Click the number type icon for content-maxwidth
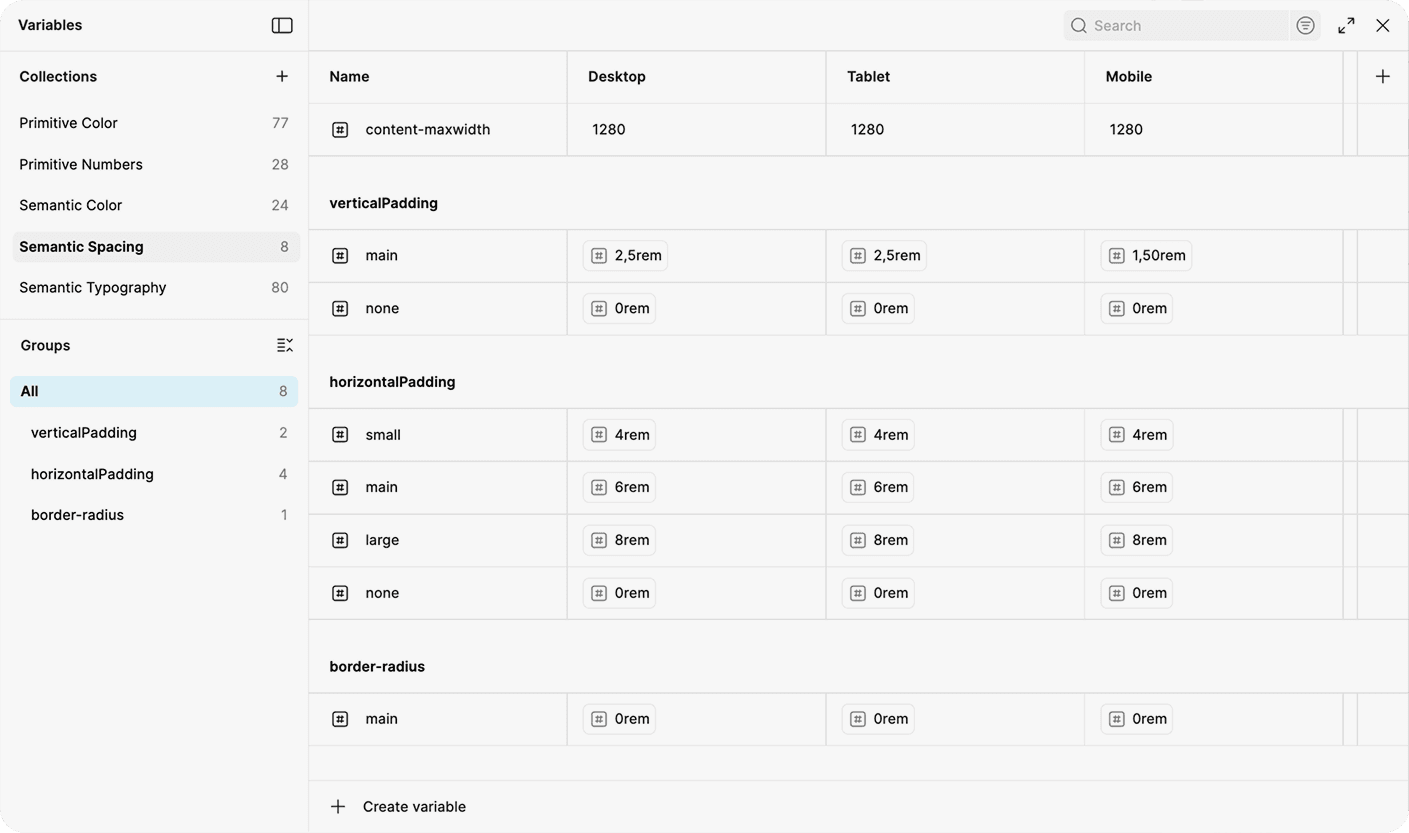Screen dimensions: 1409x833 340,129
